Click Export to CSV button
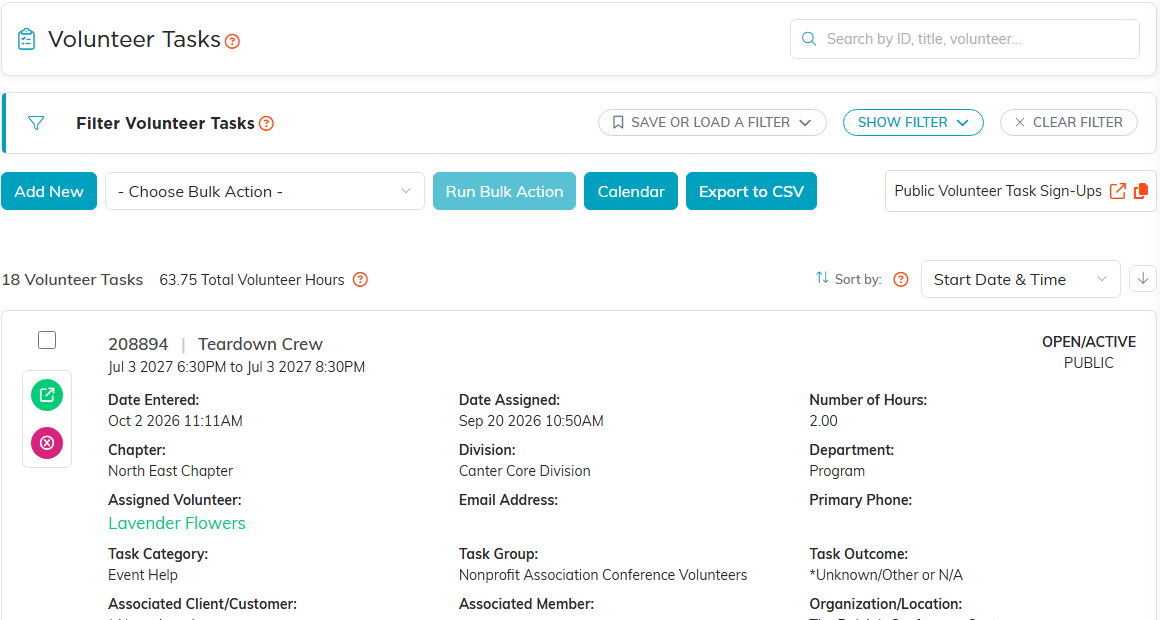1160x620 pixels. click(x=751, y=191)
